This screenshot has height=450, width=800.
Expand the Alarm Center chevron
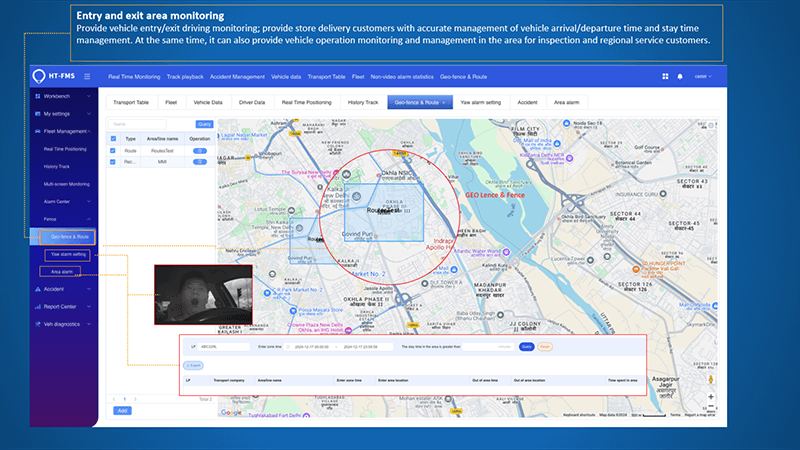click(89, 202)
